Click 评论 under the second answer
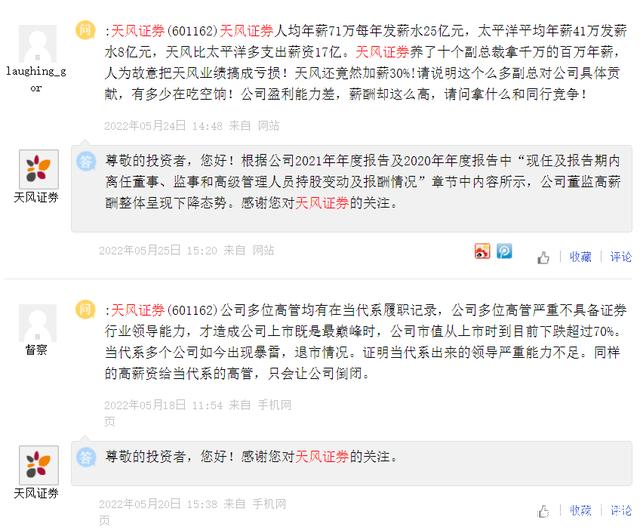The height and width of the screenshot is (530, 640). click(620, 511)
